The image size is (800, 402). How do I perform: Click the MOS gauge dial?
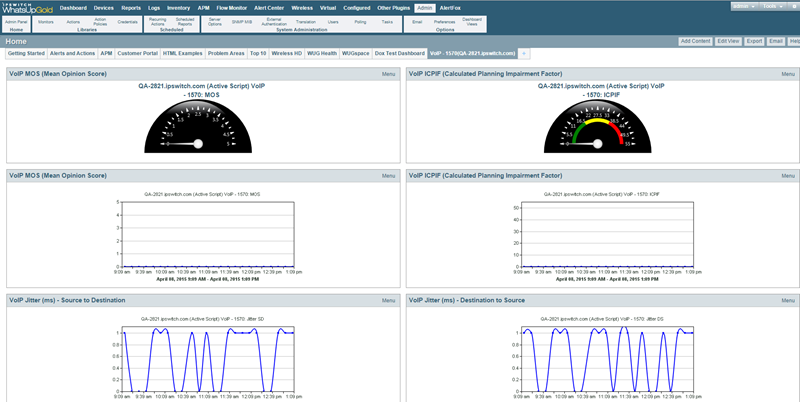(x=198, y=127)
